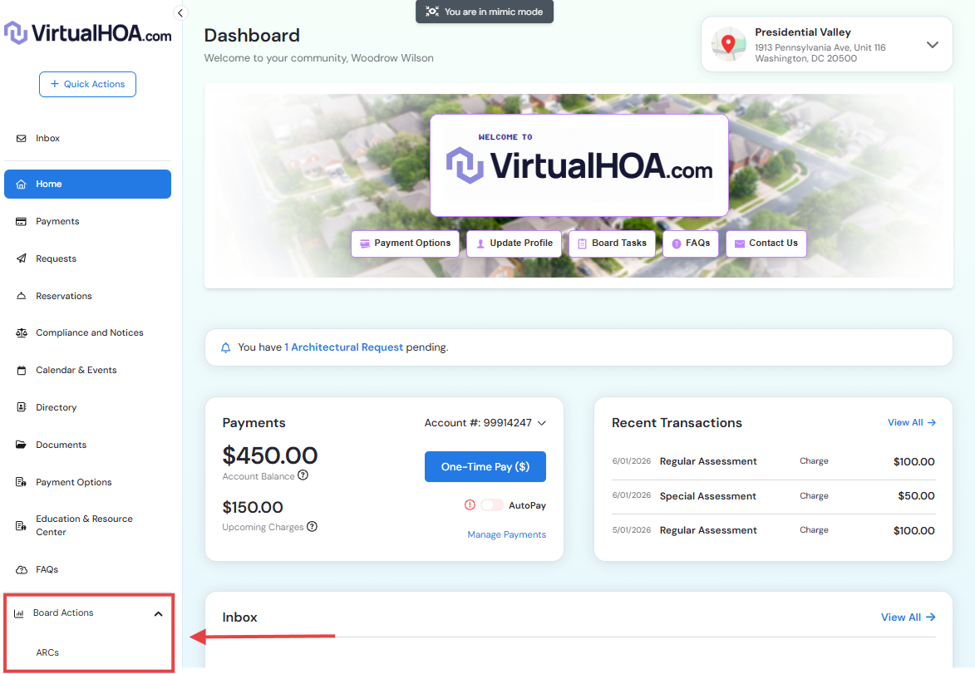
Task: Click the red AutoPay warning icon
Action: click(470, 505)
